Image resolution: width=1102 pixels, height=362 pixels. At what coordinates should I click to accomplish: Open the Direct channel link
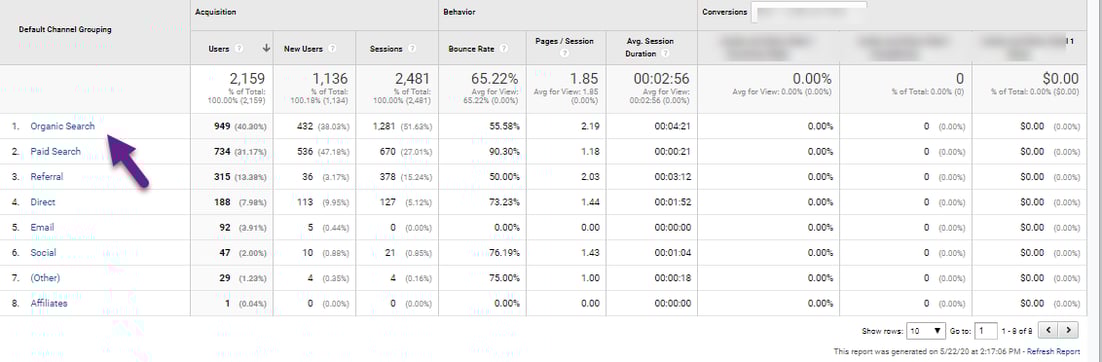click(43, 202)
